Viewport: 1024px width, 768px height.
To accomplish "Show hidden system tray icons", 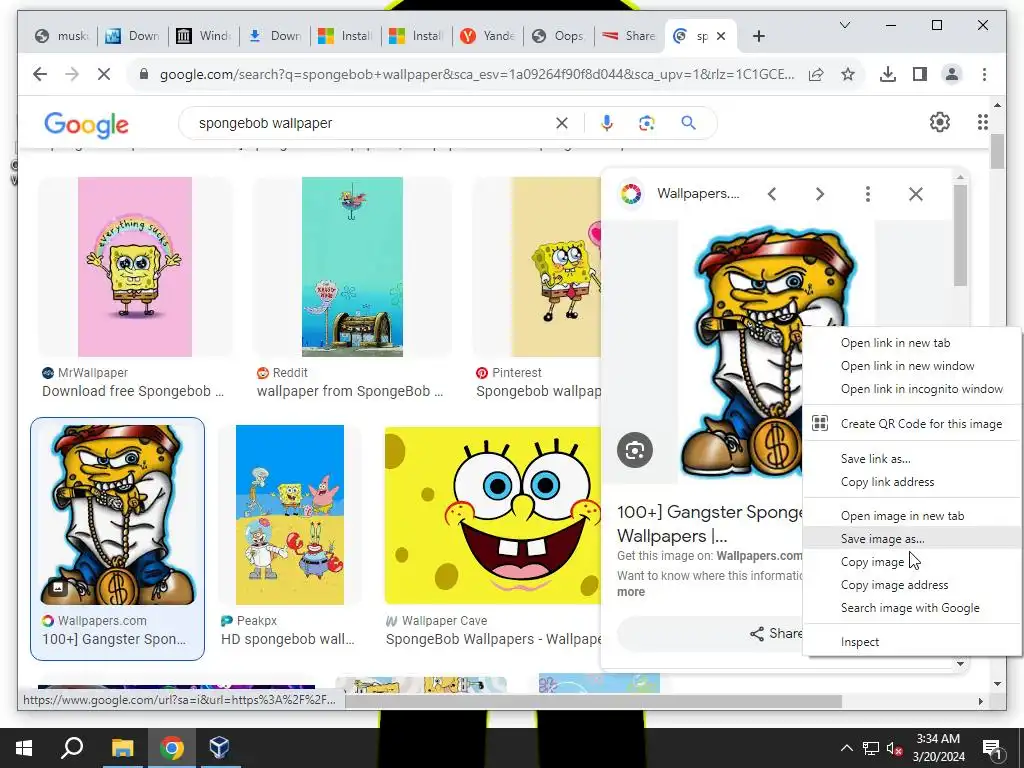I will click(846, 748).
